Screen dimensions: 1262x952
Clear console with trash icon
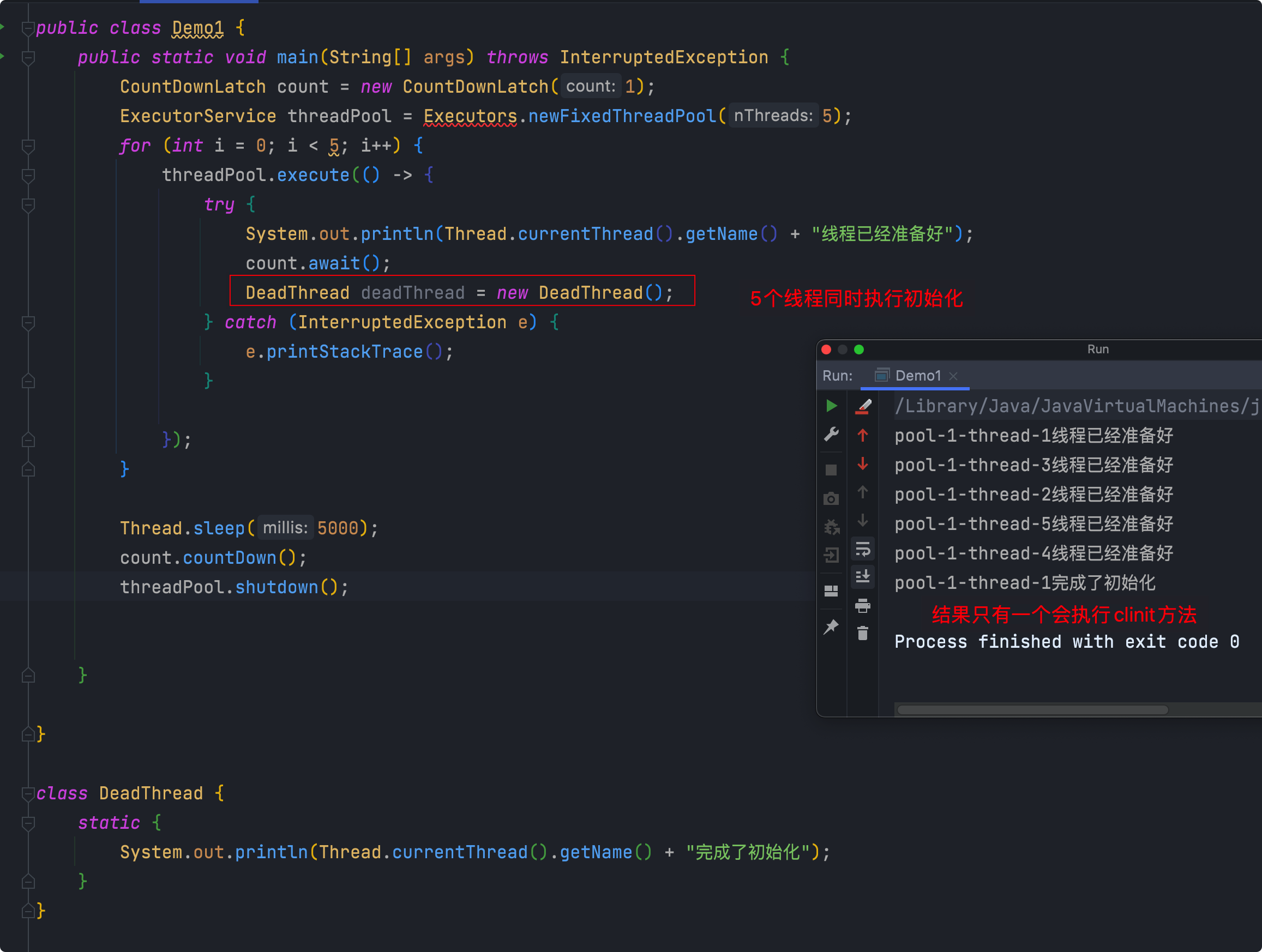coord(863,633)
